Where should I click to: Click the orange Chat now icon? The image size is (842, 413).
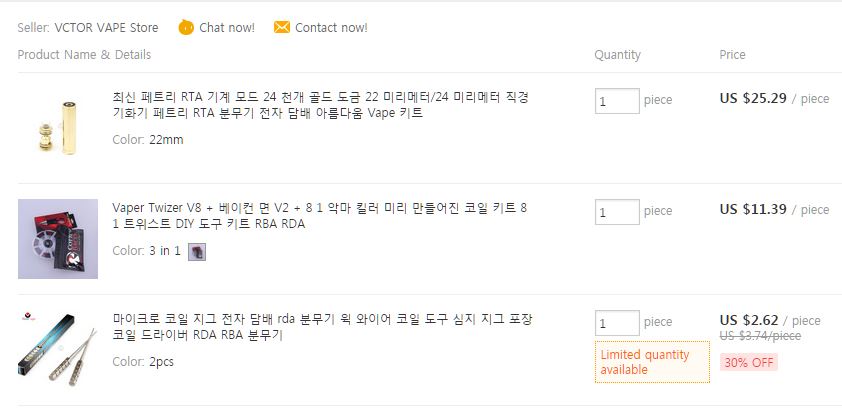click(x=186, y=27)
